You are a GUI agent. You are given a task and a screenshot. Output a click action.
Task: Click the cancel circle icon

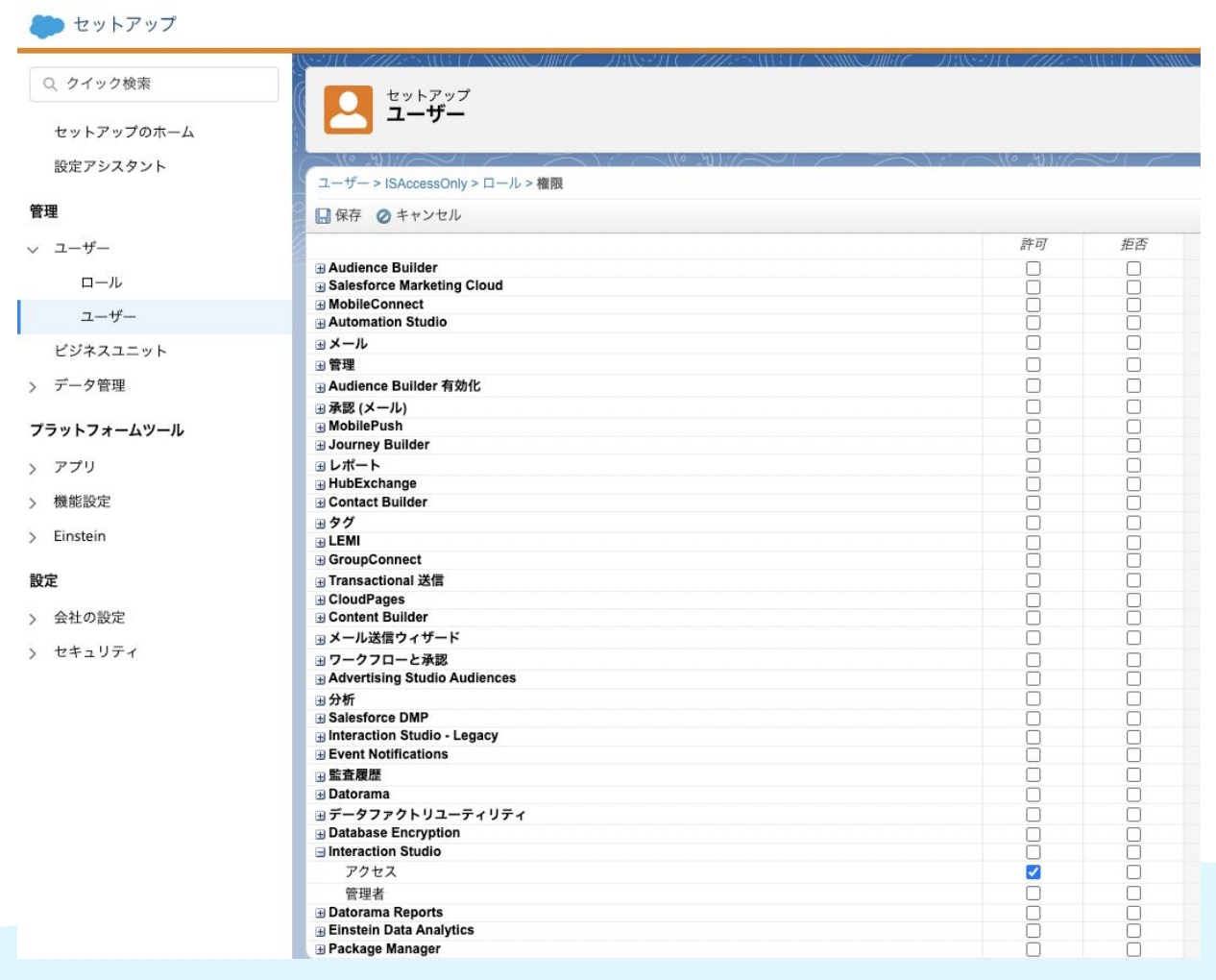click(383, 216)
